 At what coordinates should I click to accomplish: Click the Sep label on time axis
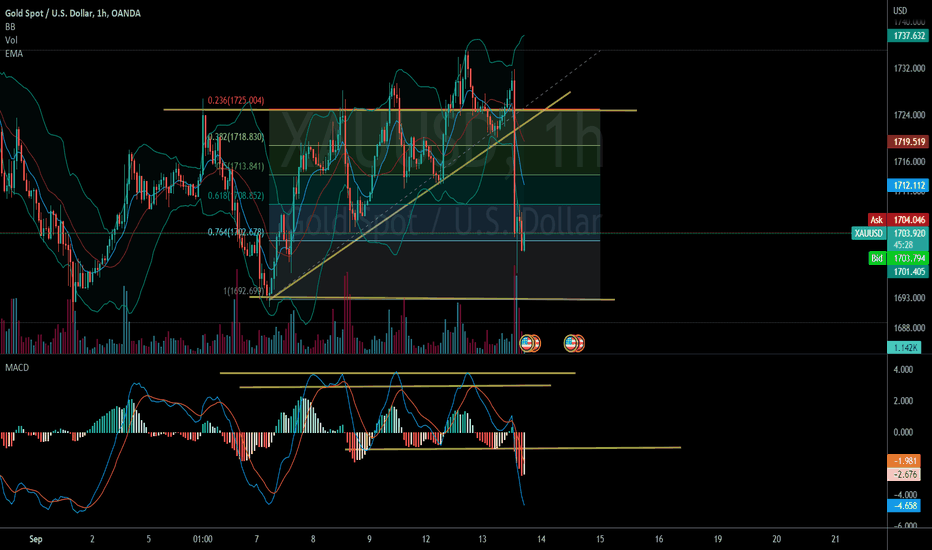tap(36, 539)
